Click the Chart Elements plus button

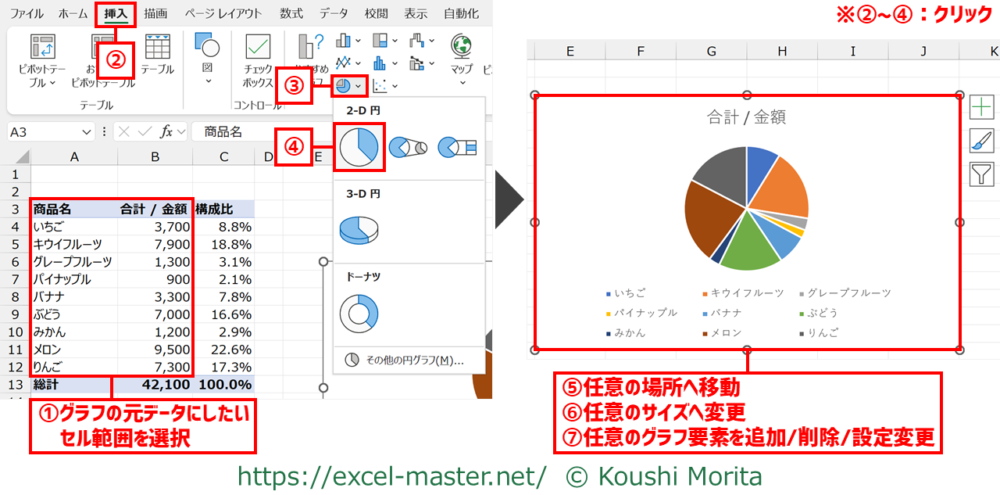pyautogui.click(x=982, y=108)
